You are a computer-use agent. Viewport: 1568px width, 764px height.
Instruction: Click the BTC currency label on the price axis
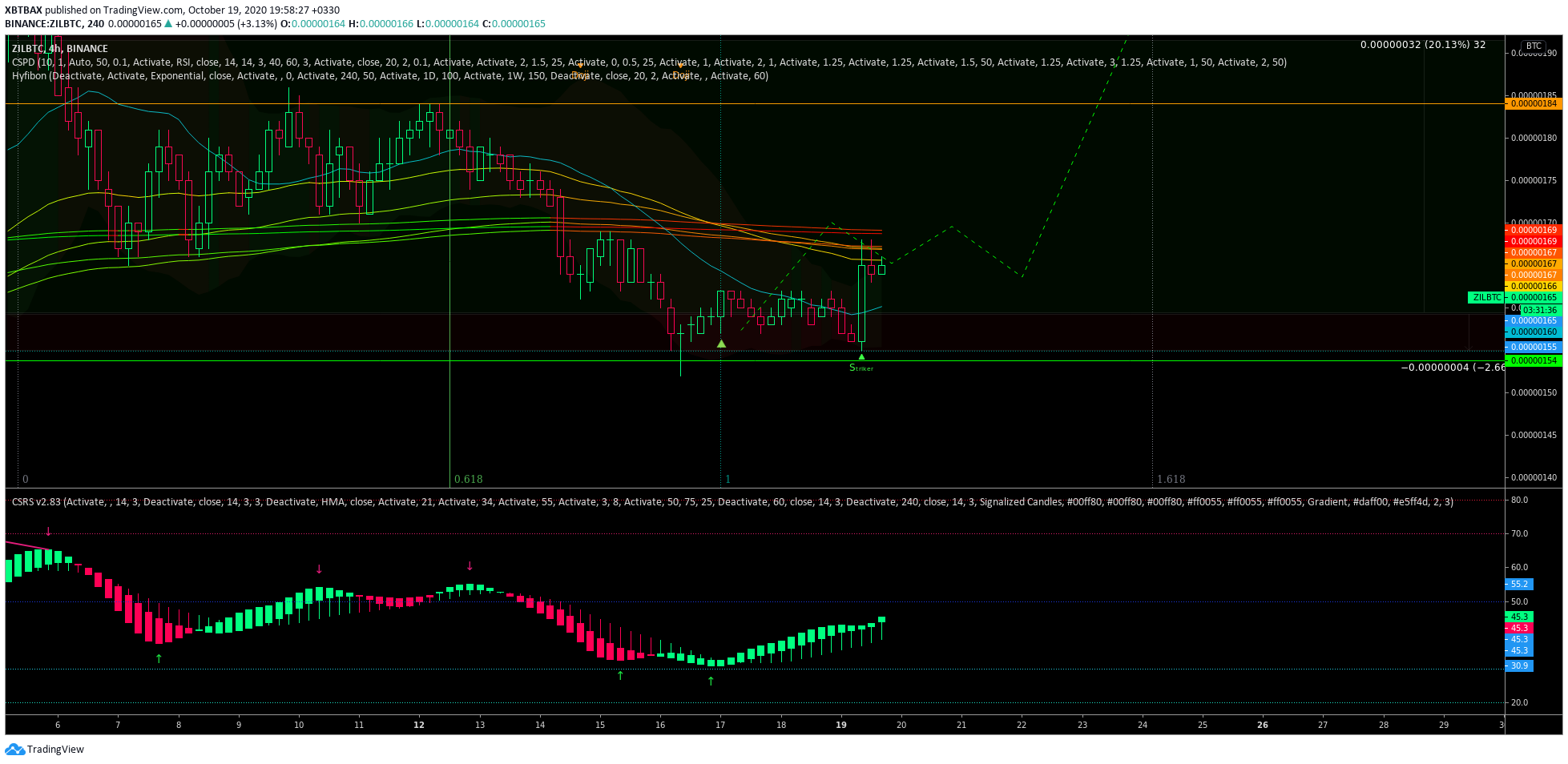pos(1533,46)
